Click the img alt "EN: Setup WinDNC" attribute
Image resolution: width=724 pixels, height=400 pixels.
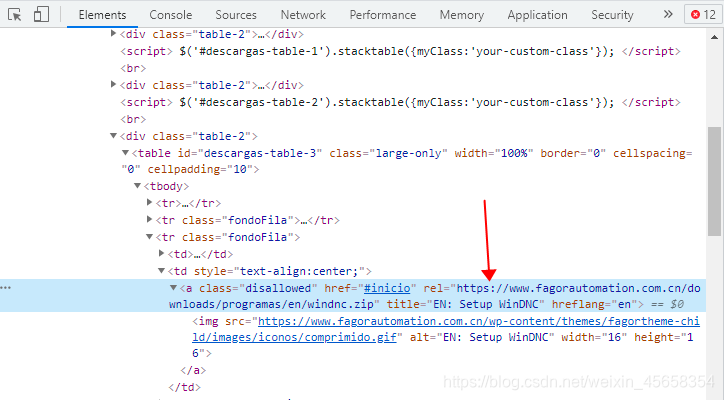tap(482, 337)
